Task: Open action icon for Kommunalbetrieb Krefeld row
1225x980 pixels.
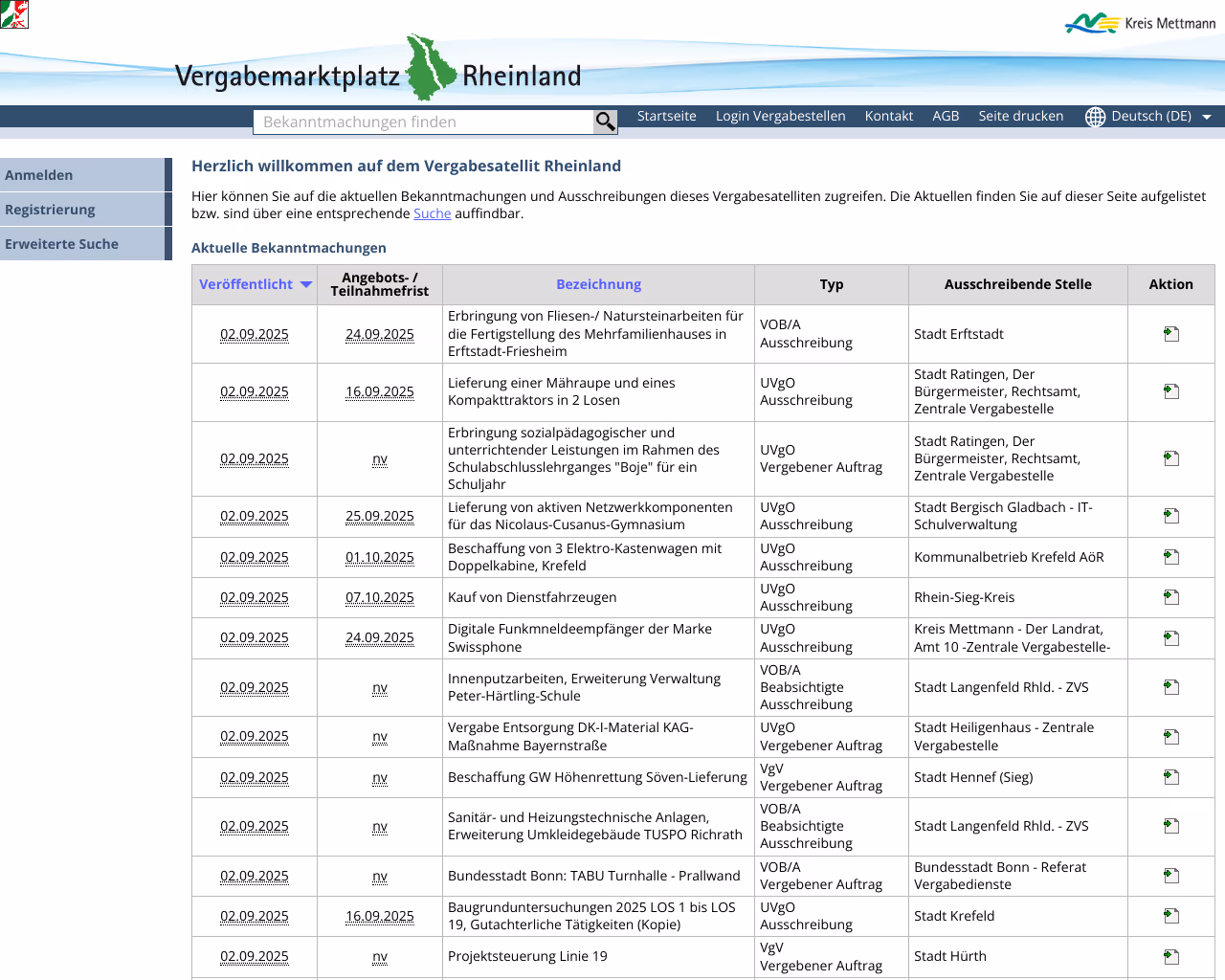Action: 1171,557
